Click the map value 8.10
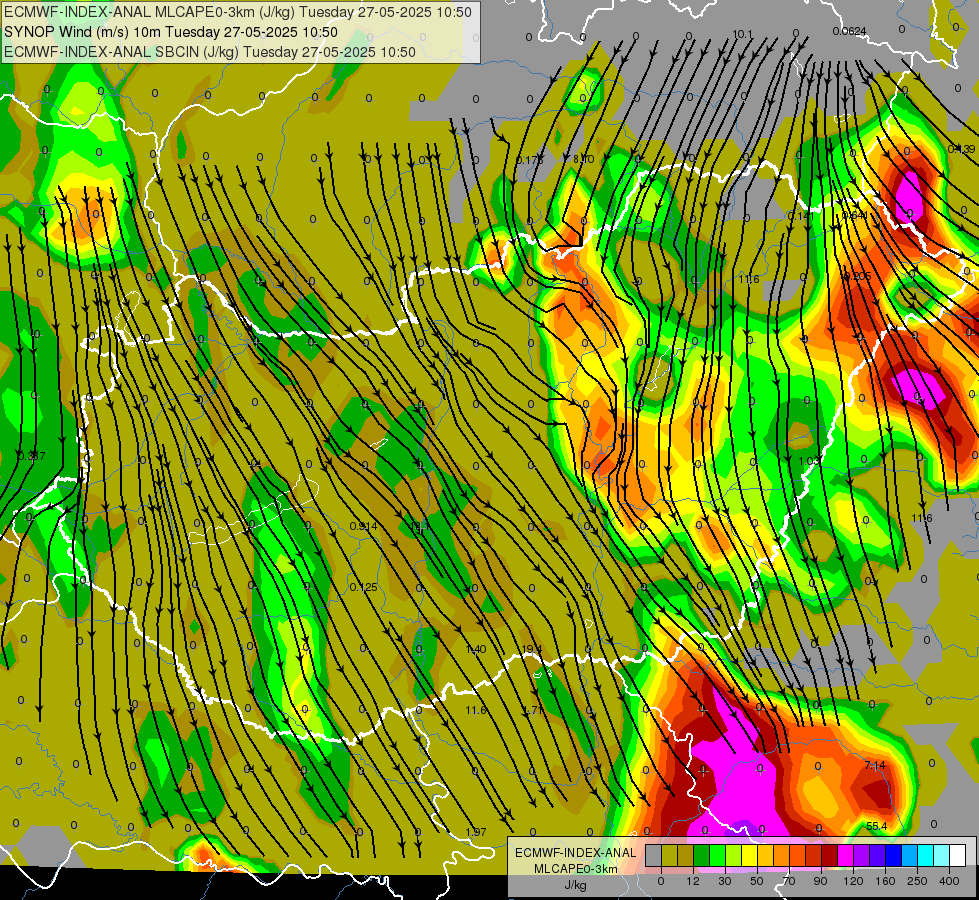This screenshot has width=979, height=900. pyautogui.click(x=584, y=159)
